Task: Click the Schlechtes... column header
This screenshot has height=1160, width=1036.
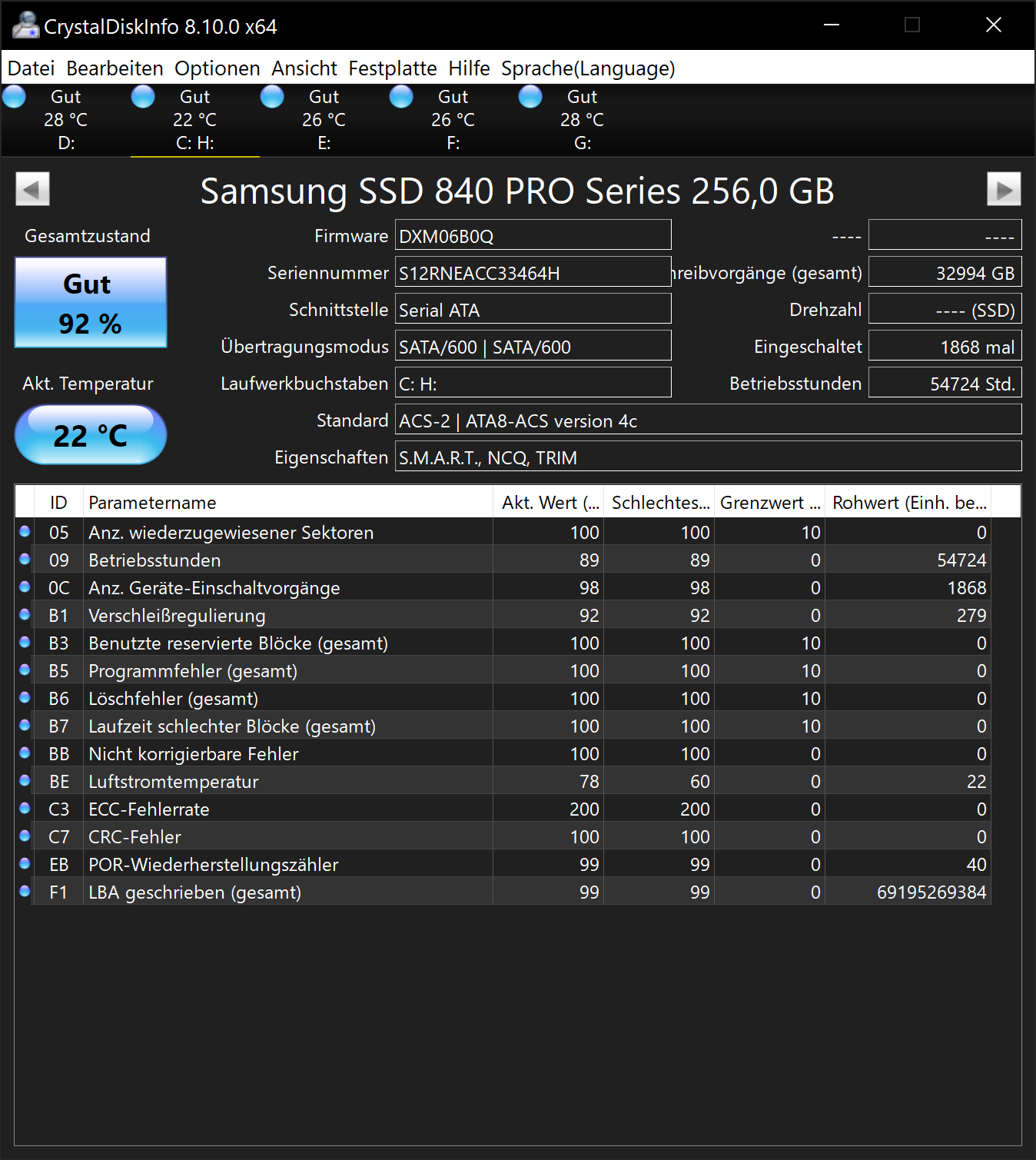Action: (x=659, y=502)
